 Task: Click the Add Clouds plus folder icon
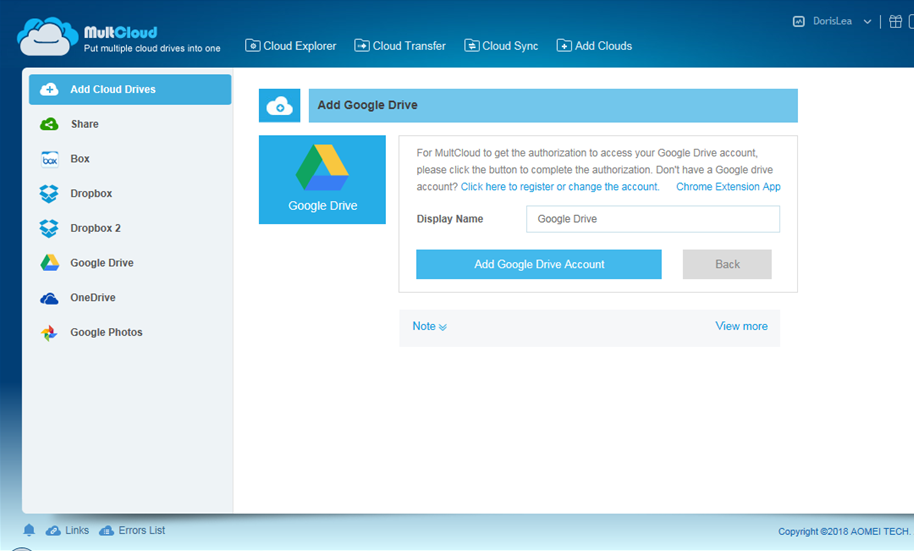[x=564, y=45]
